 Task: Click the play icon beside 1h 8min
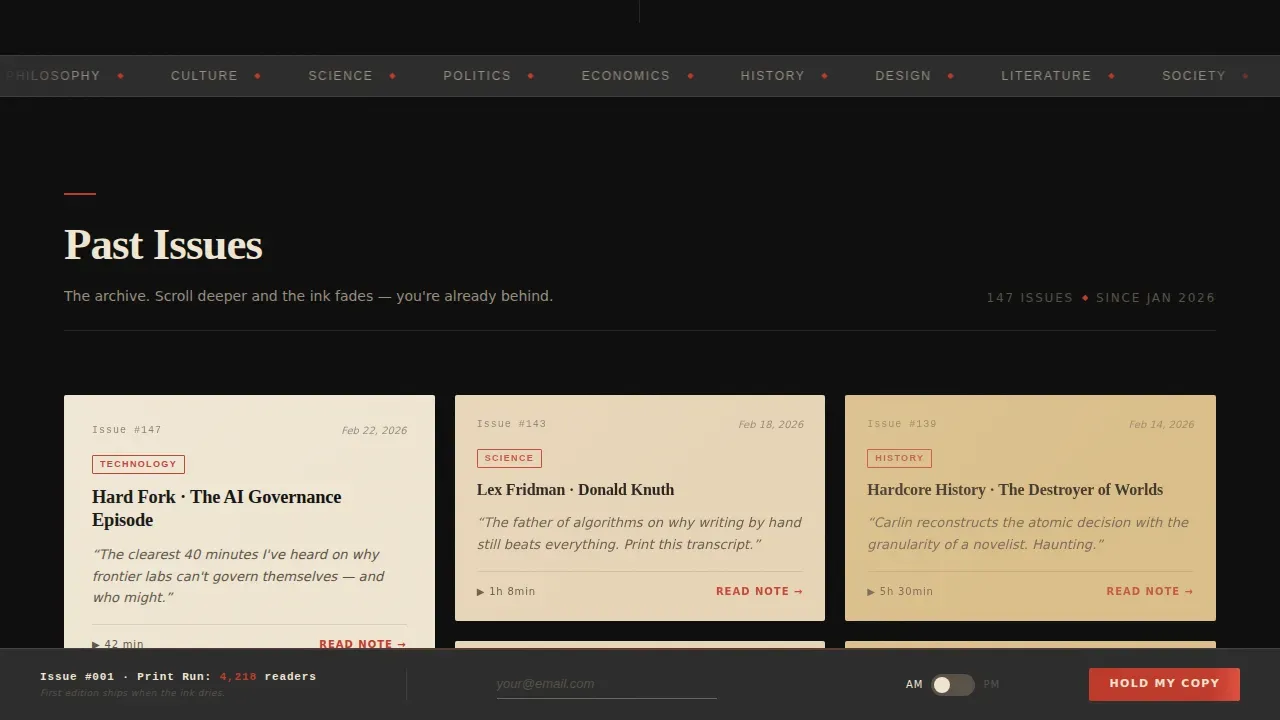coord(481,592)
